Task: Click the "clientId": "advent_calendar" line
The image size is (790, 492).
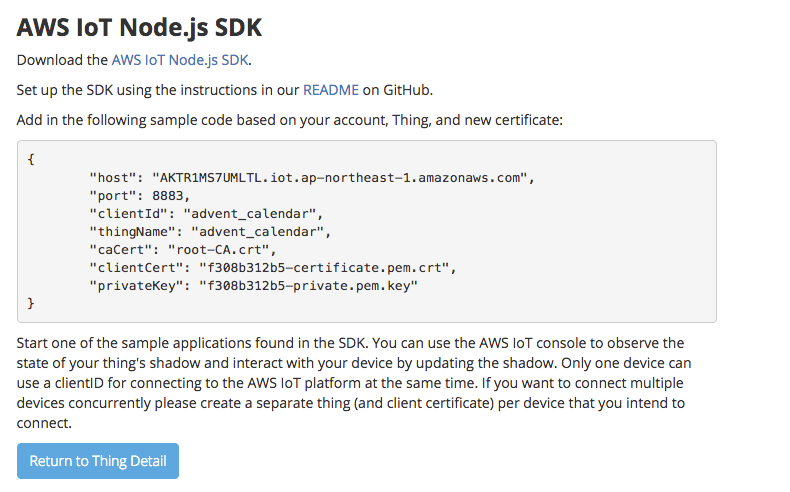Action: pyautogui.click(x=206, y=214)
